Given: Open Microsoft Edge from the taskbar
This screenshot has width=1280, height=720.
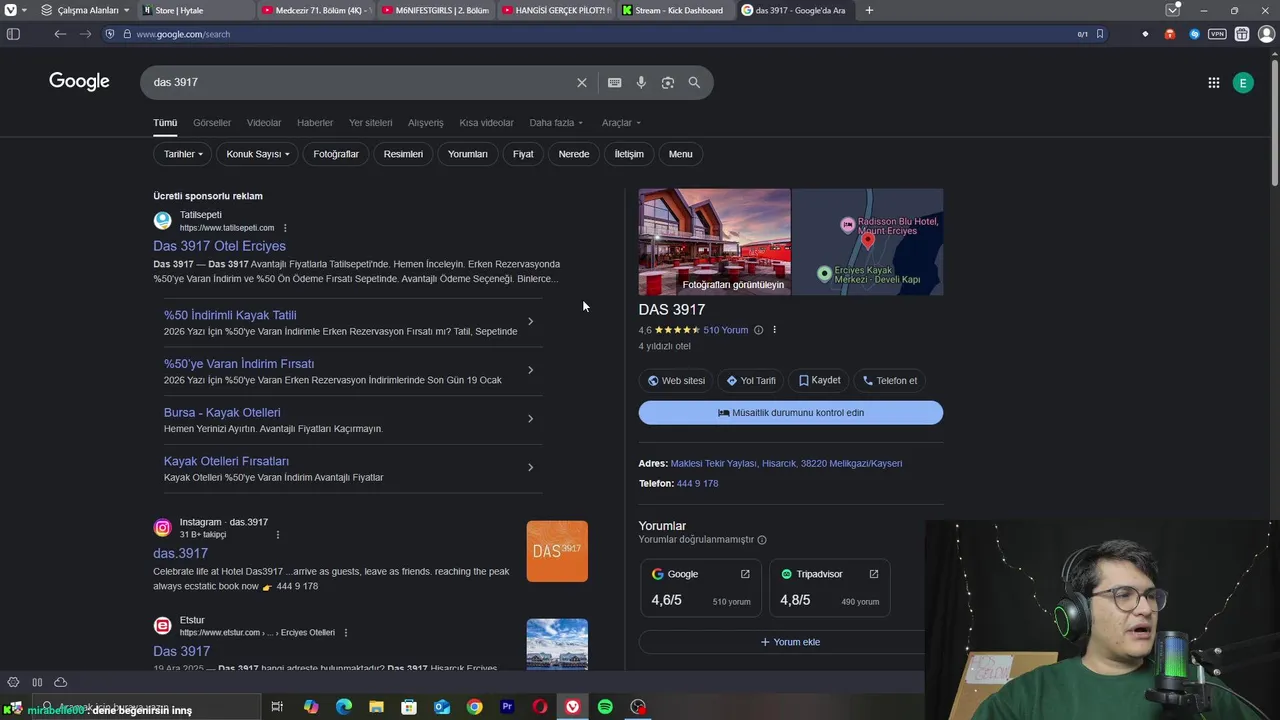Looking at the screenshot, I should [343, 707].
